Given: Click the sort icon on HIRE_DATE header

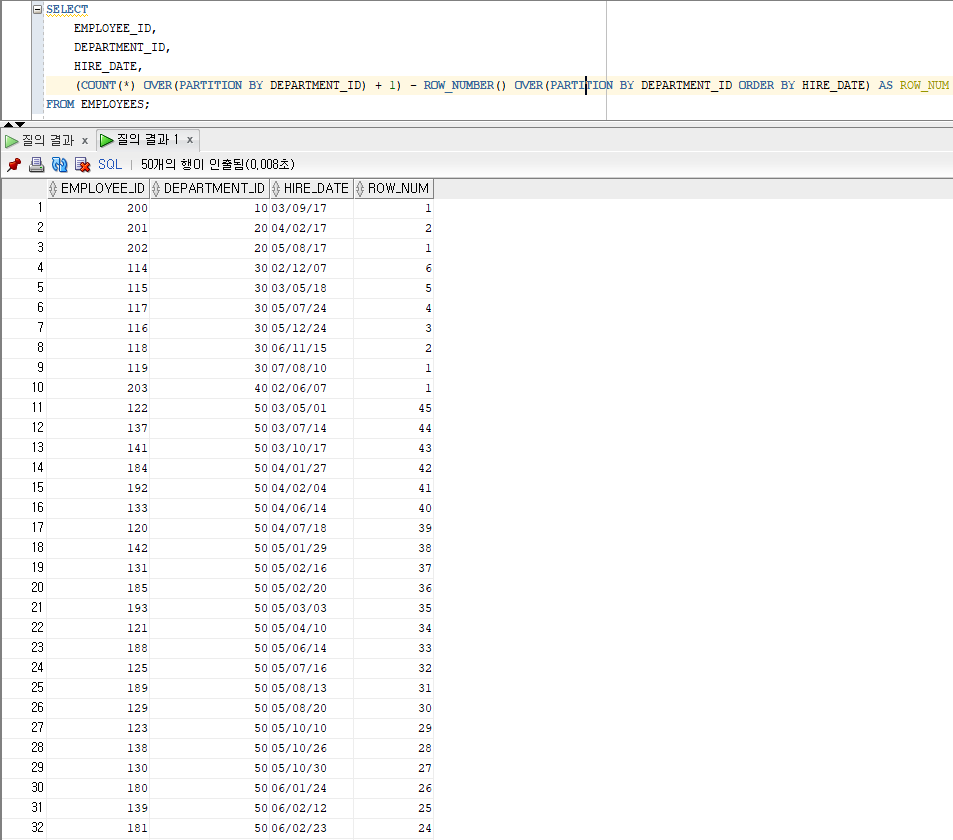Looking at the screenshot, I should click(276, 188).
